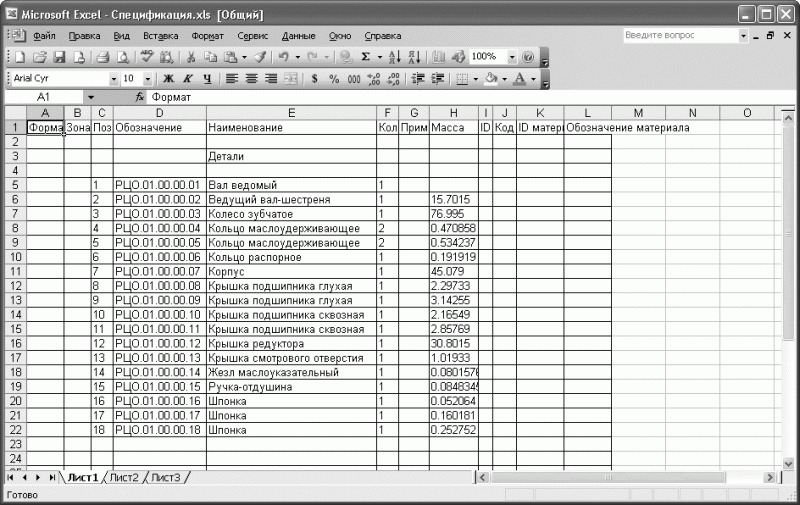Select row 5 via its row header

15,185
